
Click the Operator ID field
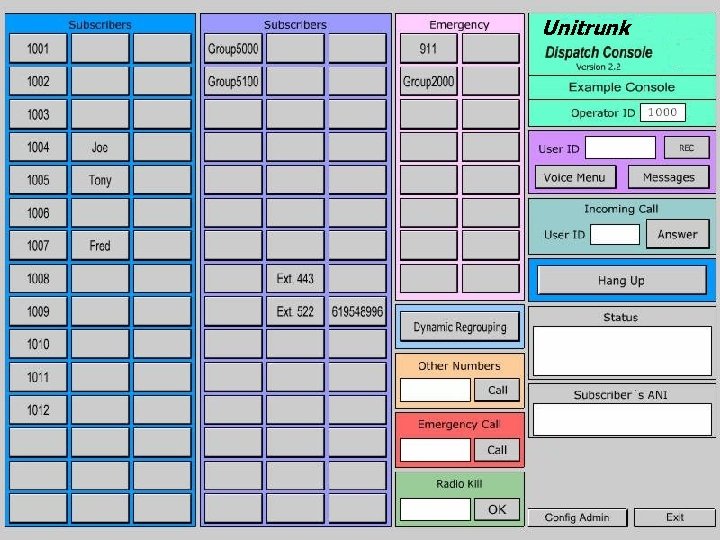tap(663, 112)
